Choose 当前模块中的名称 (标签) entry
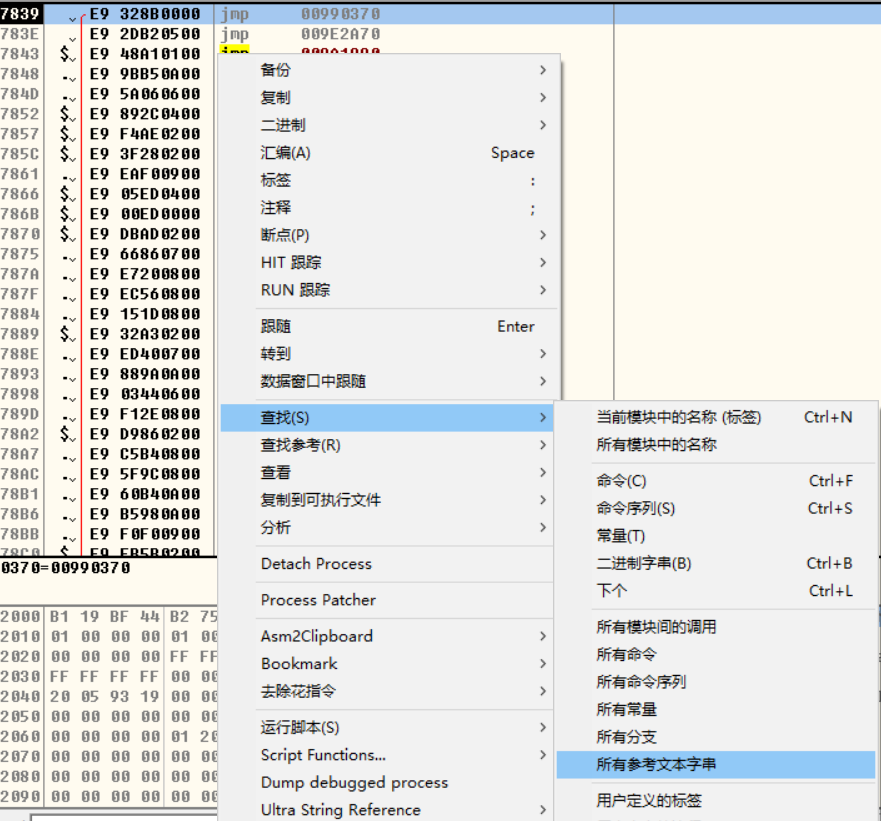This screenshot has width=881, height=821. coord(678,417)
